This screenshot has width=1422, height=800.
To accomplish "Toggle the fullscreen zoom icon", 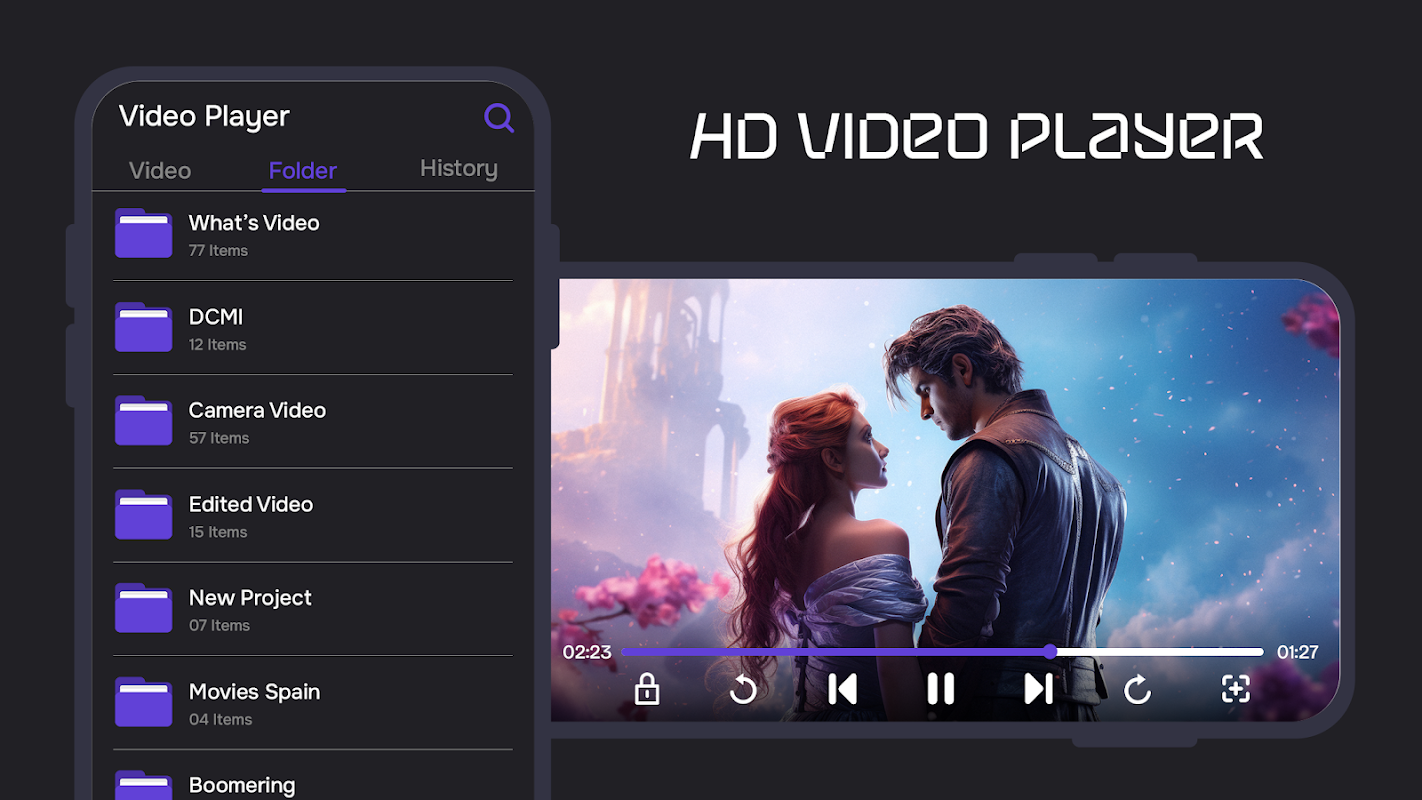I will [1236, 688].
